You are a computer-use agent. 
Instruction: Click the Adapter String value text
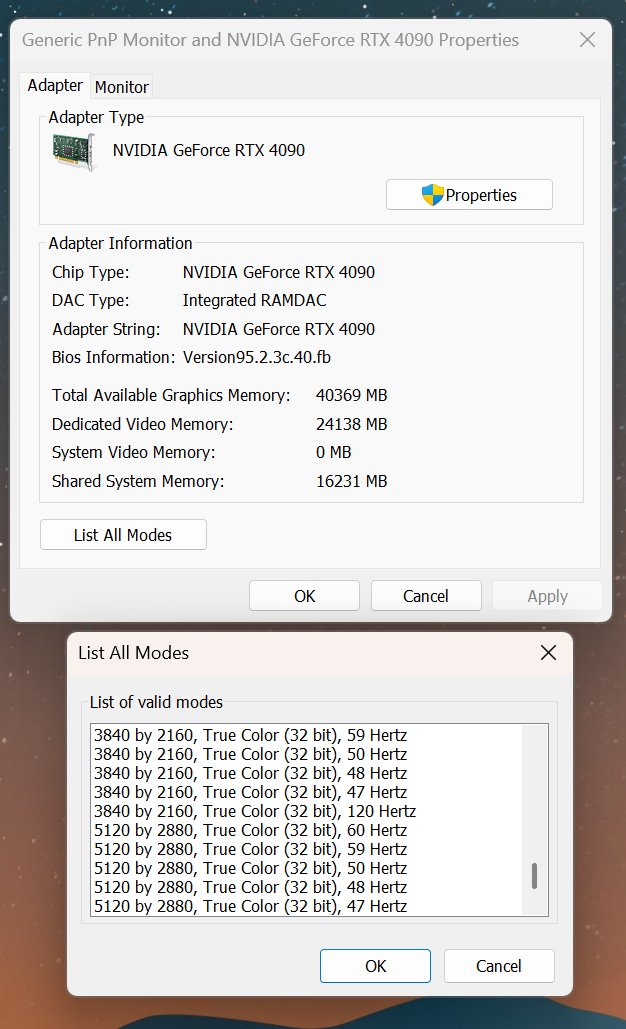279,329
